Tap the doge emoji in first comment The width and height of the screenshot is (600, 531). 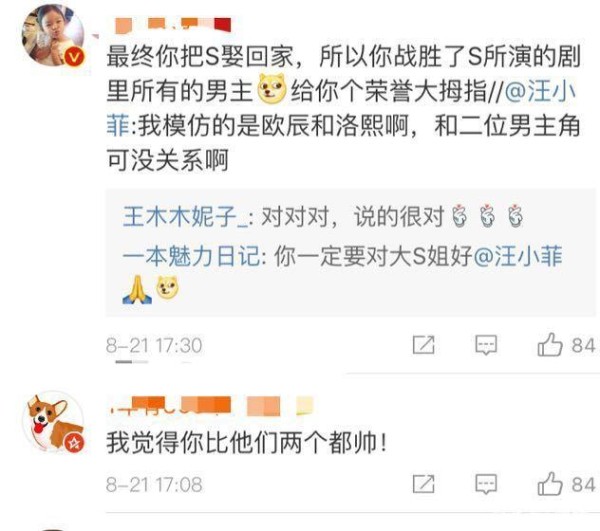coord(272,89)
